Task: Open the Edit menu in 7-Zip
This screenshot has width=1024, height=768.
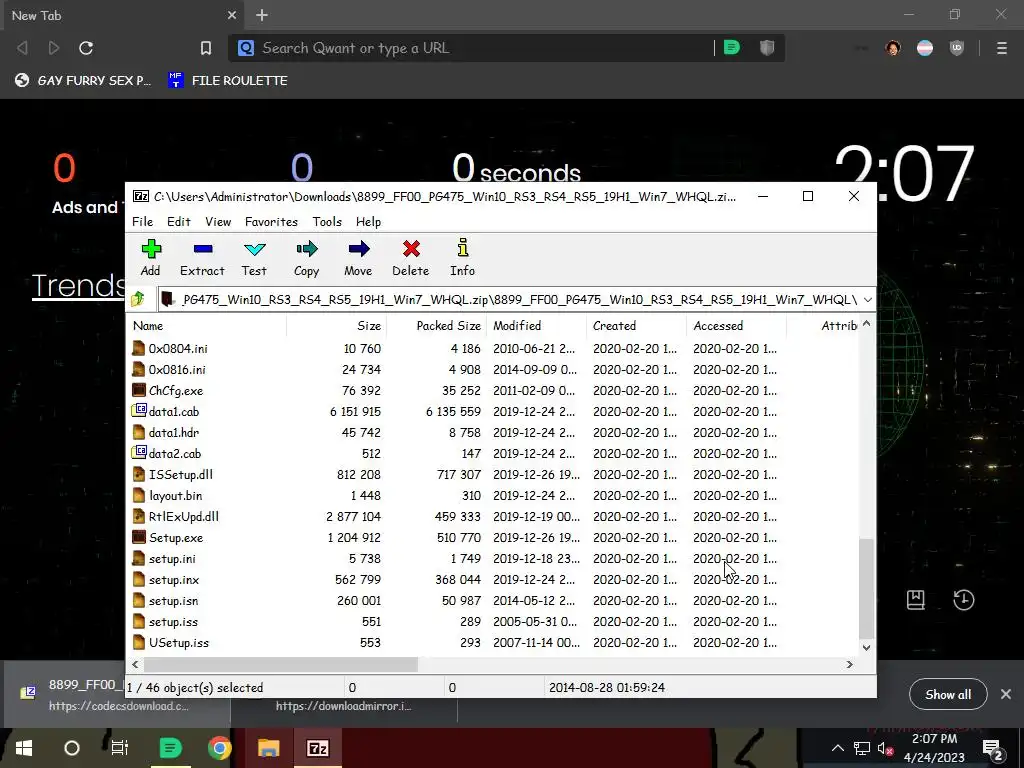Action: [x=178, y=221]
